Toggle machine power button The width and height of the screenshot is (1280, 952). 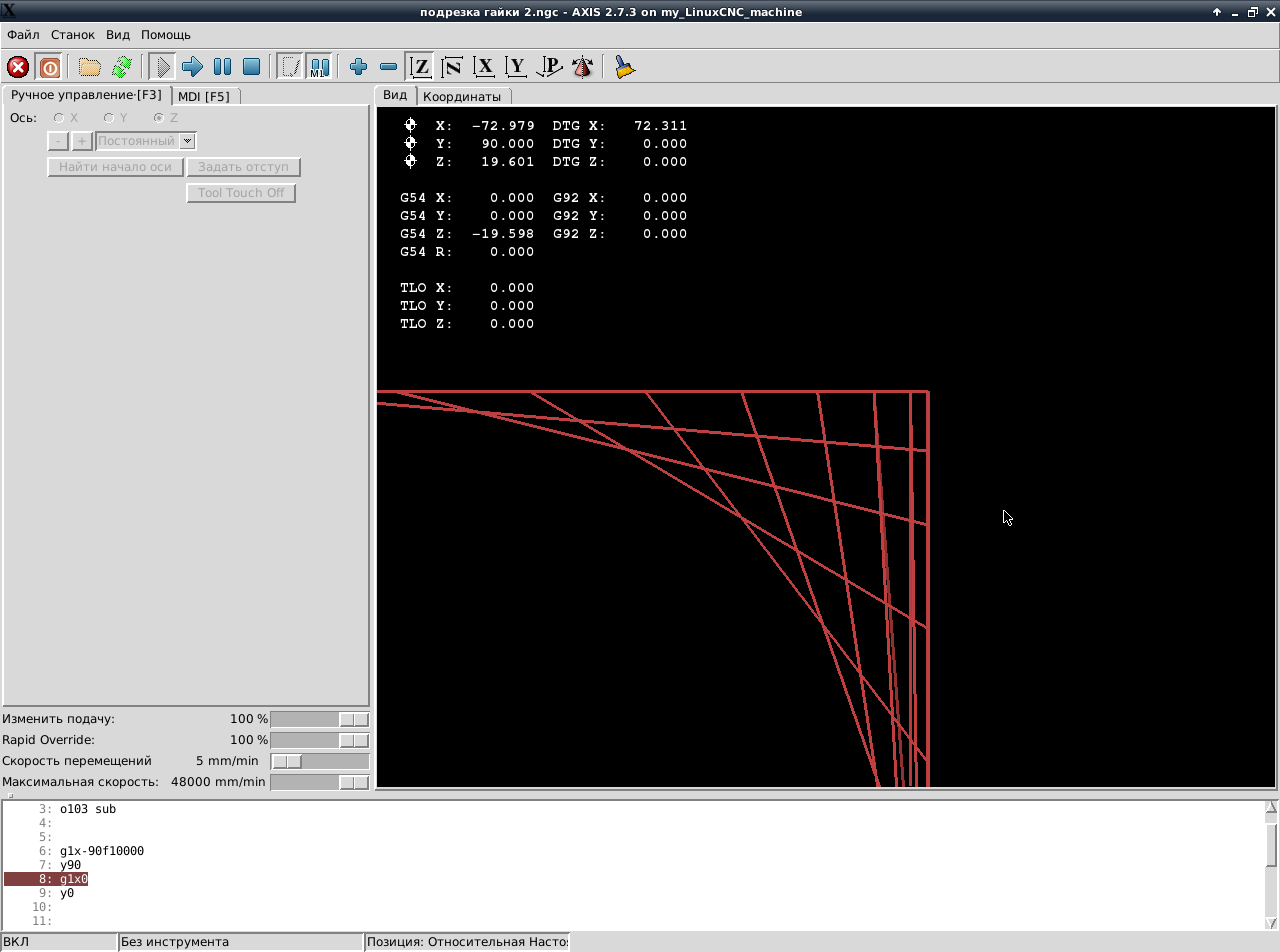pos(49,67)
